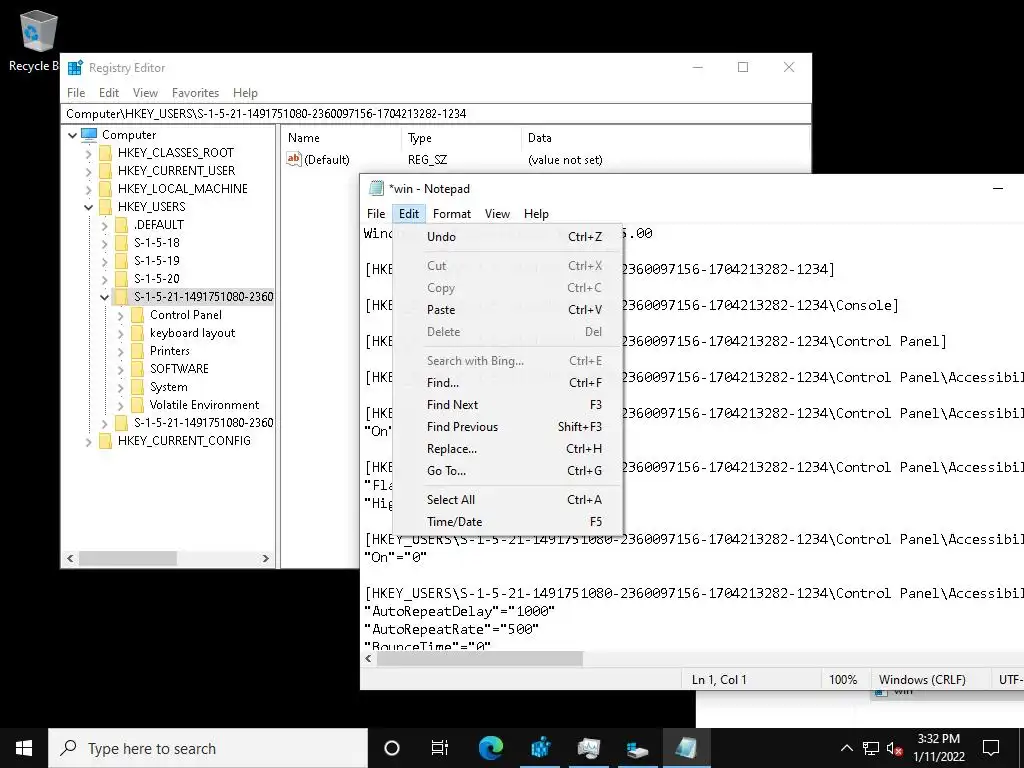Open the Windows Start button
The width and height of the screenshot is (1024, 768).
pyautogui.click(x=24, y=748)
